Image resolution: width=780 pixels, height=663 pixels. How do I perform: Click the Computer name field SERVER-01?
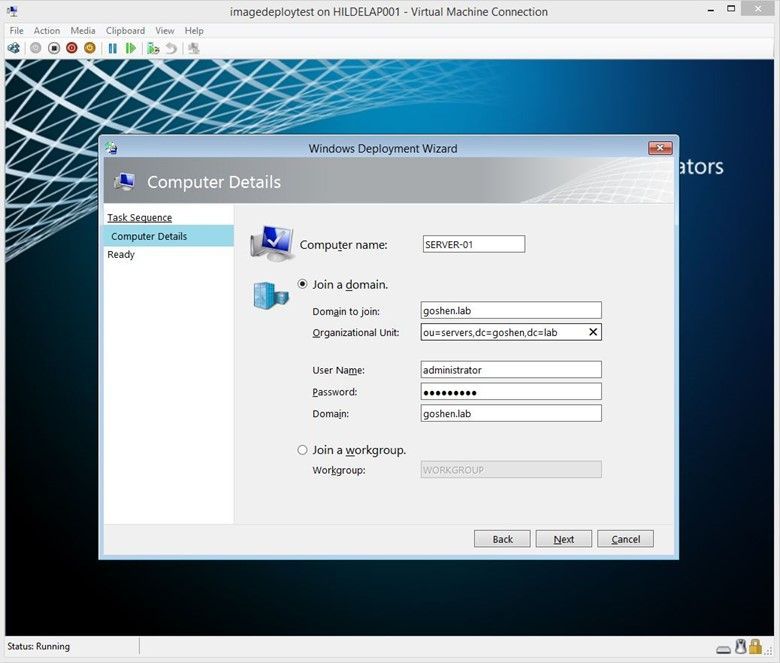[474, 244]
